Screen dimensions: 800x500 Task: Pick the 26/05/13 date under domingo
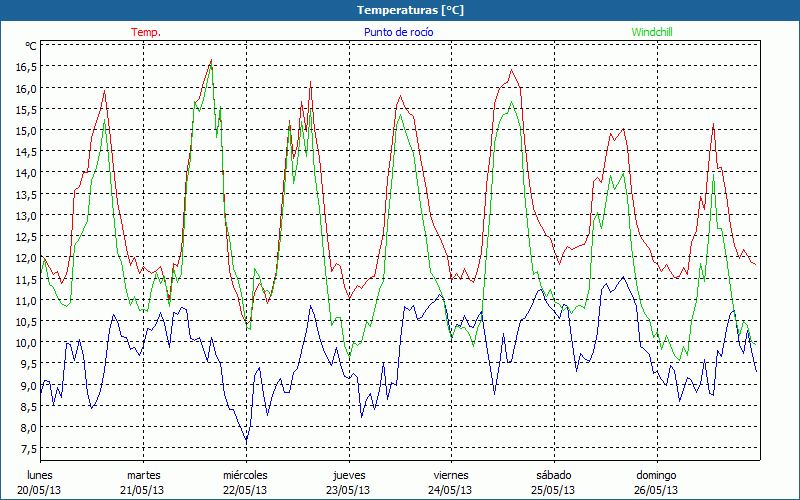pyautogui.click(x=656, y=490)
